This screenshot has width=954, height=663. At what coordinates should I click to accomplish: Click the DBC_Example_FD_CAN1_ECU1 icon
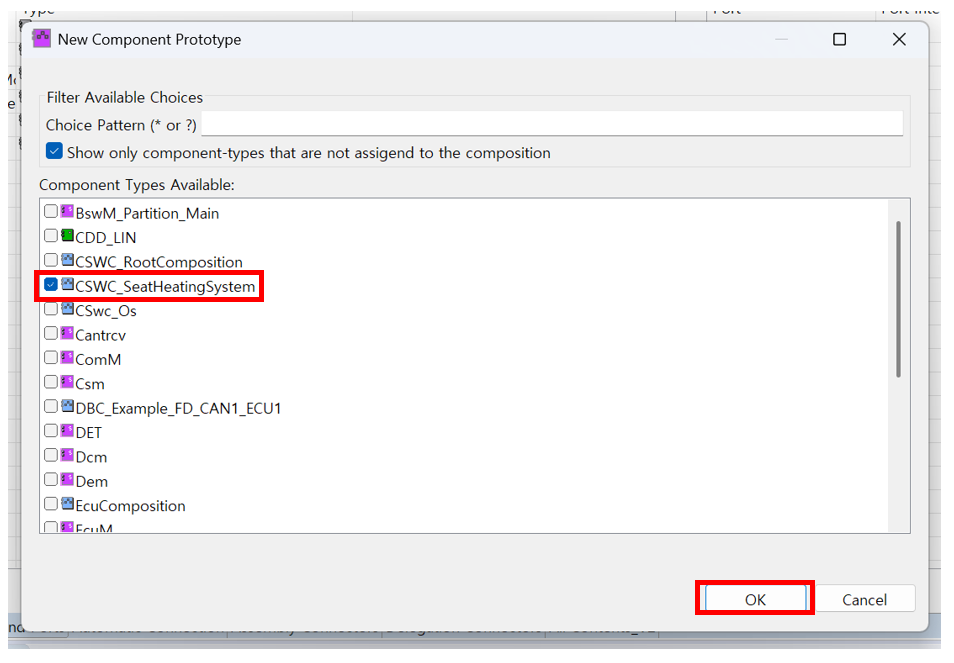[67, 407]
